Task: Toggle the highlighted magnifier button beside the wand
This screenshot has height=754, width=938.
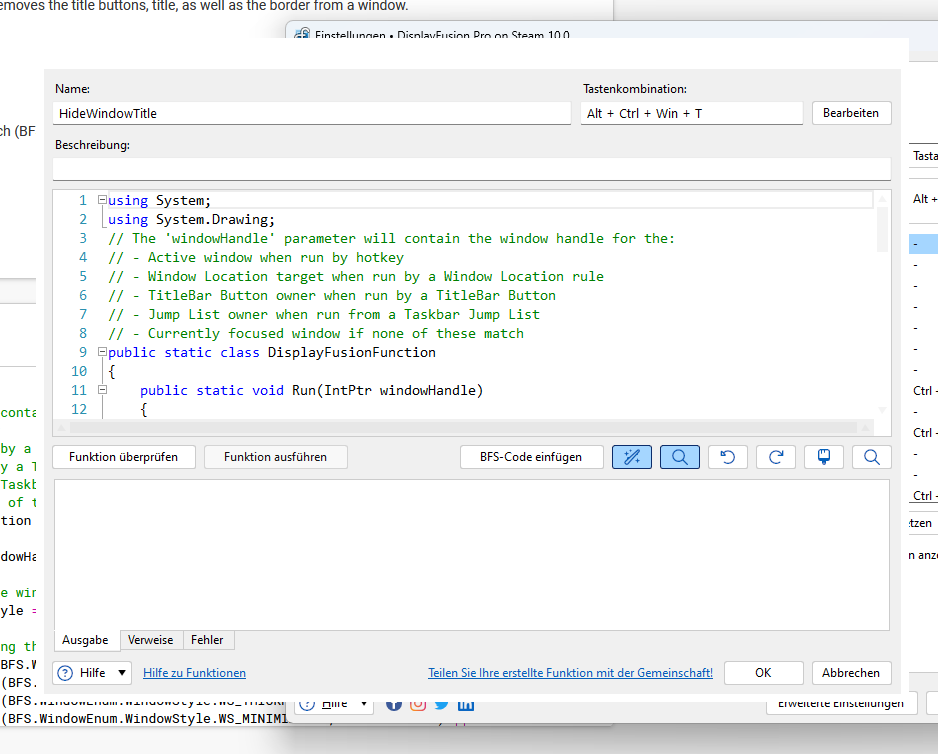Action: tap(680, 457)
